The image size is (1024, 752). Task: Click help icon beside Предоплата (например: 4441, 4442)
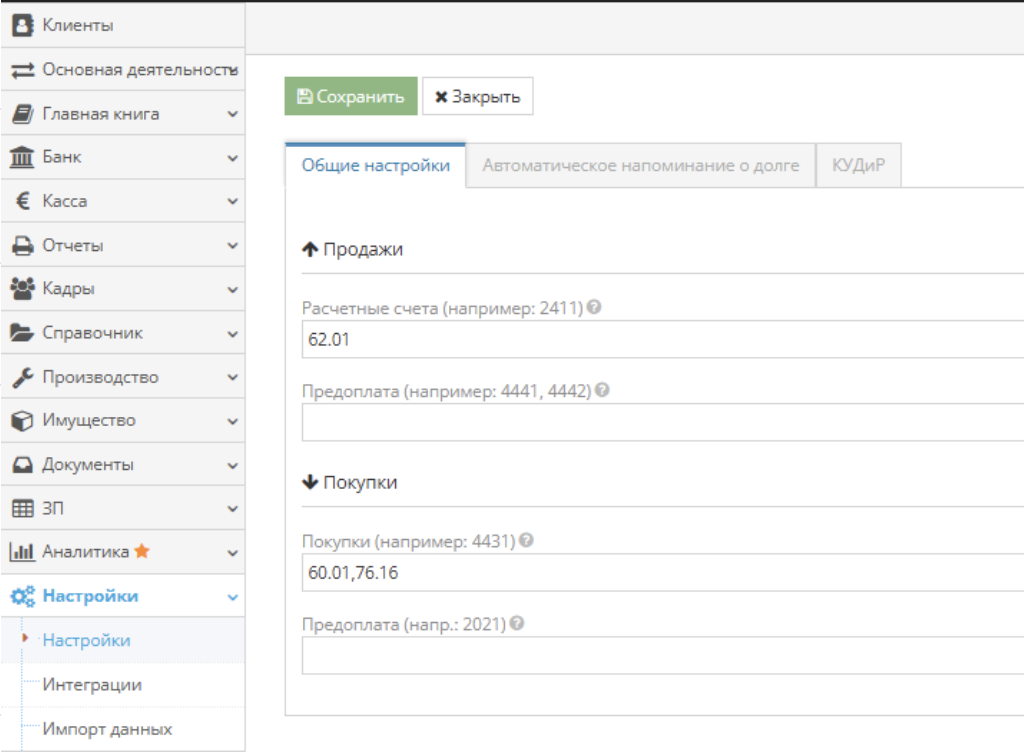602,390
